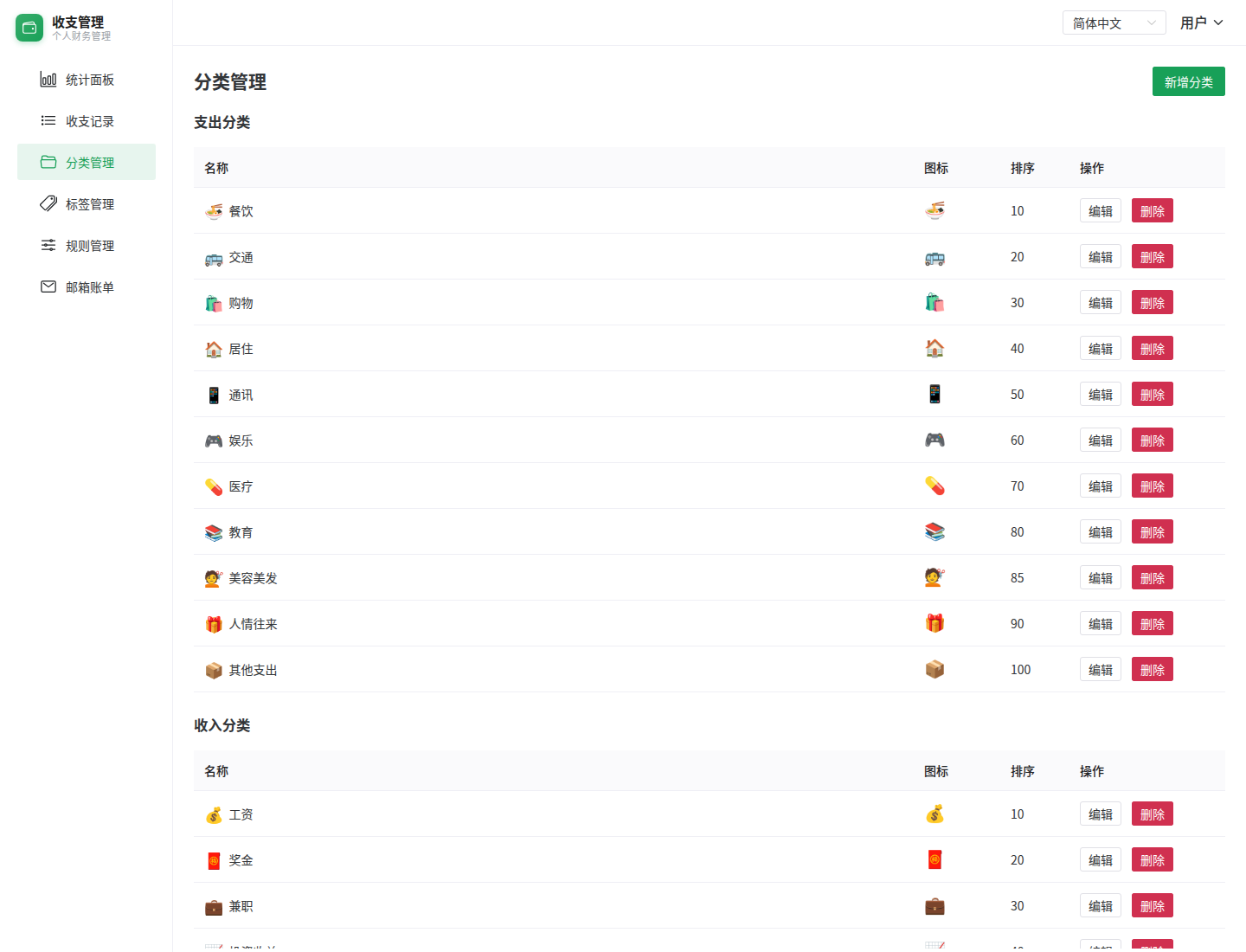Click the briefcase emoji beside 兼职 name
Screen dimensions: 1246x952
(214, 907)
